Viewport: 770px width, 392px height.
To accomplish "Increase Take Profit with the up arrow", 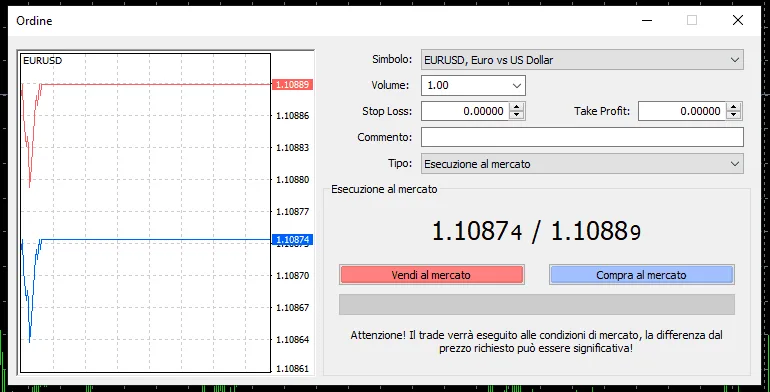I will 733,107.
